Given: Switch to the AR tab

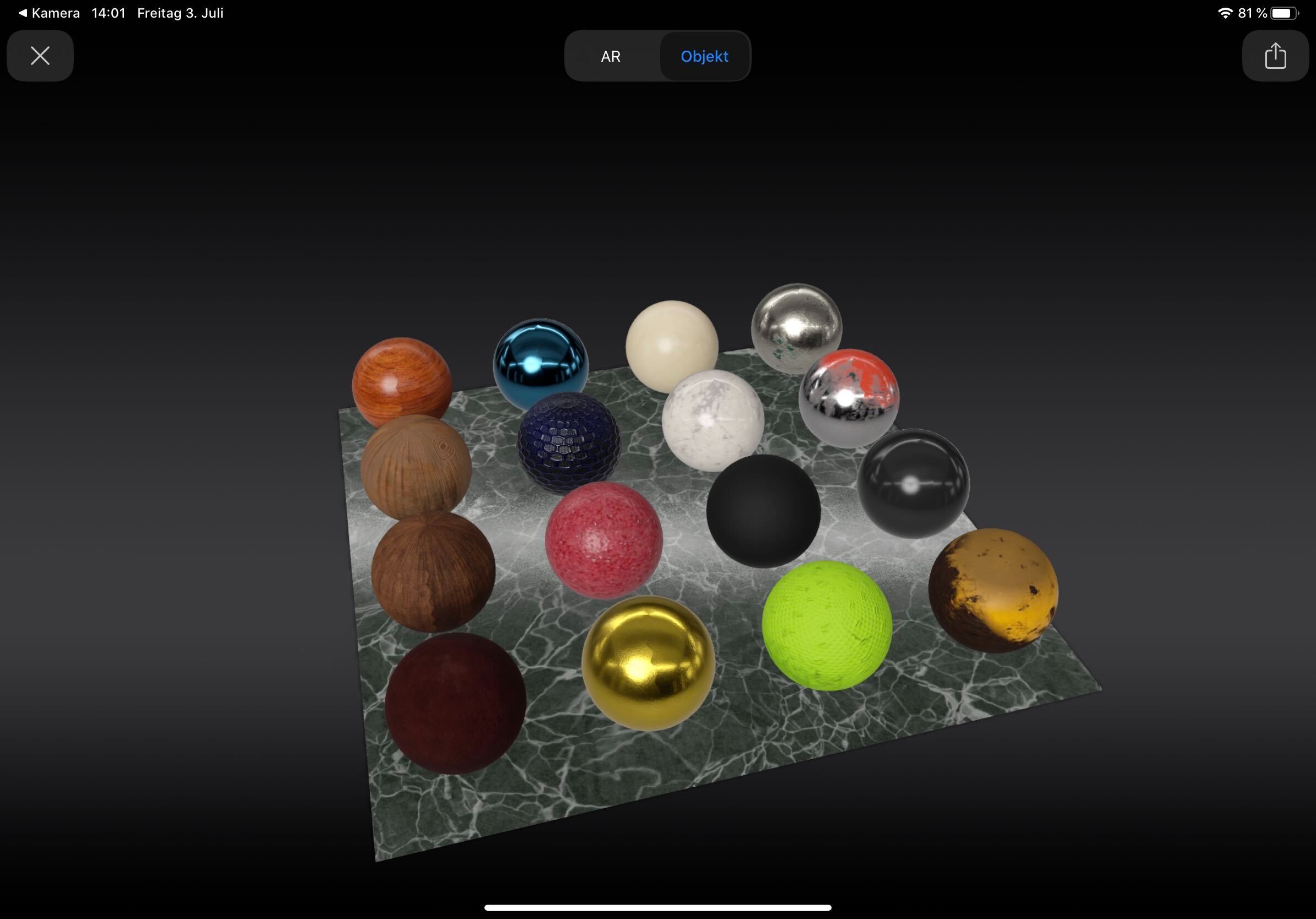Looking at the screenshot, I should (611, 56).
